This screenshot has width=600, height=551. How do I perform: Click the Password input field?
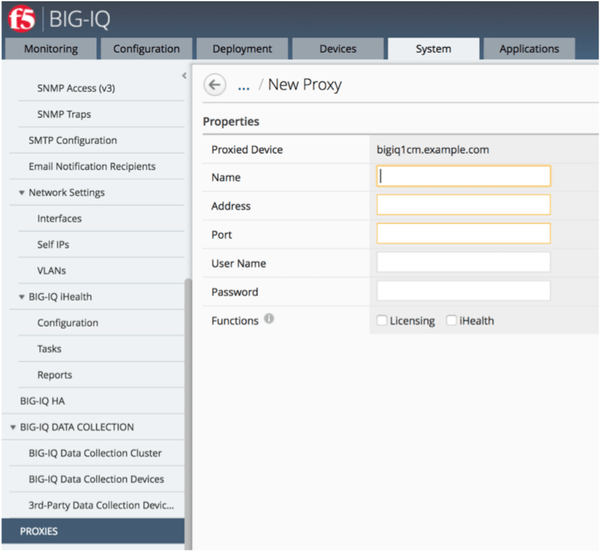point(463,291)
